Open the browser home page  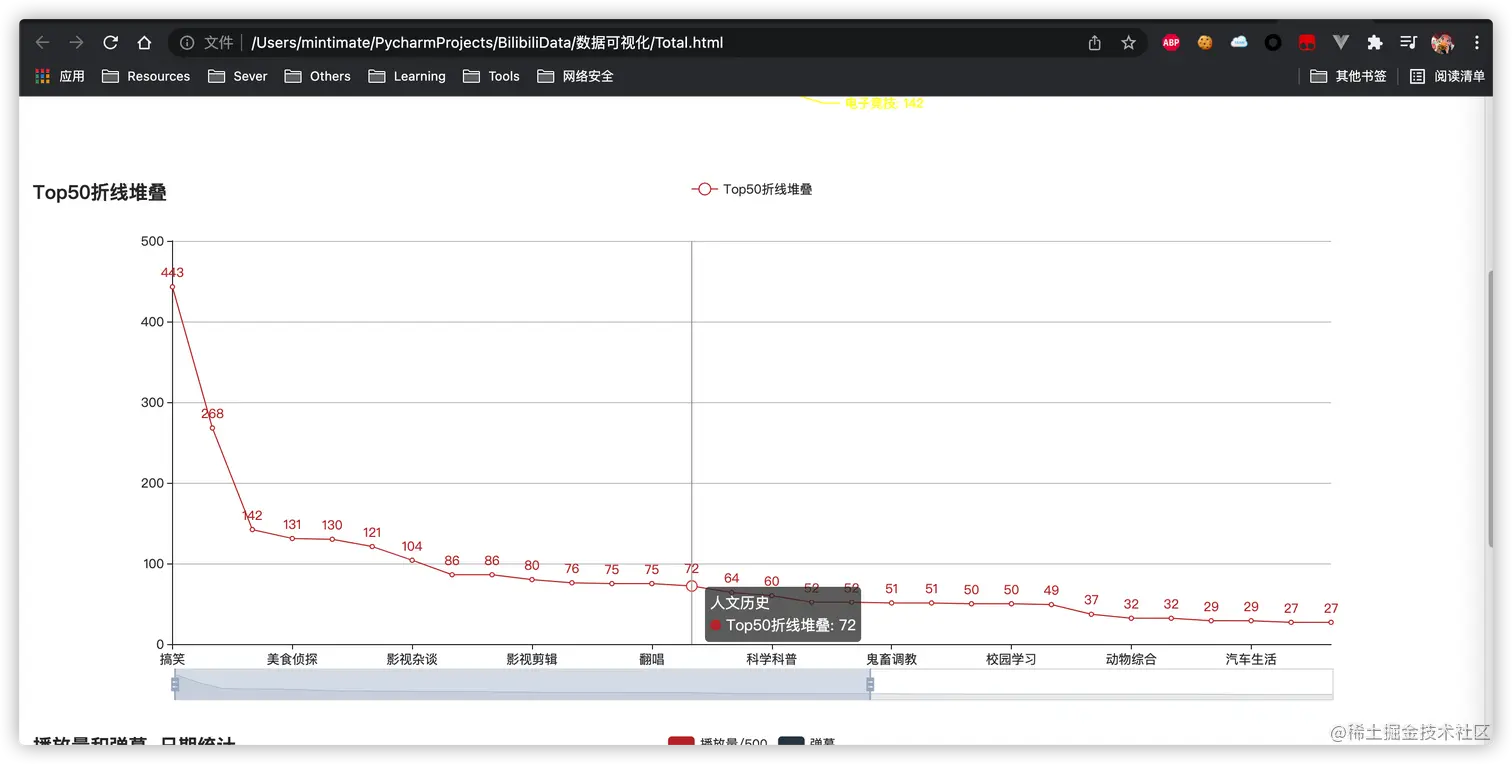[144, 43]
